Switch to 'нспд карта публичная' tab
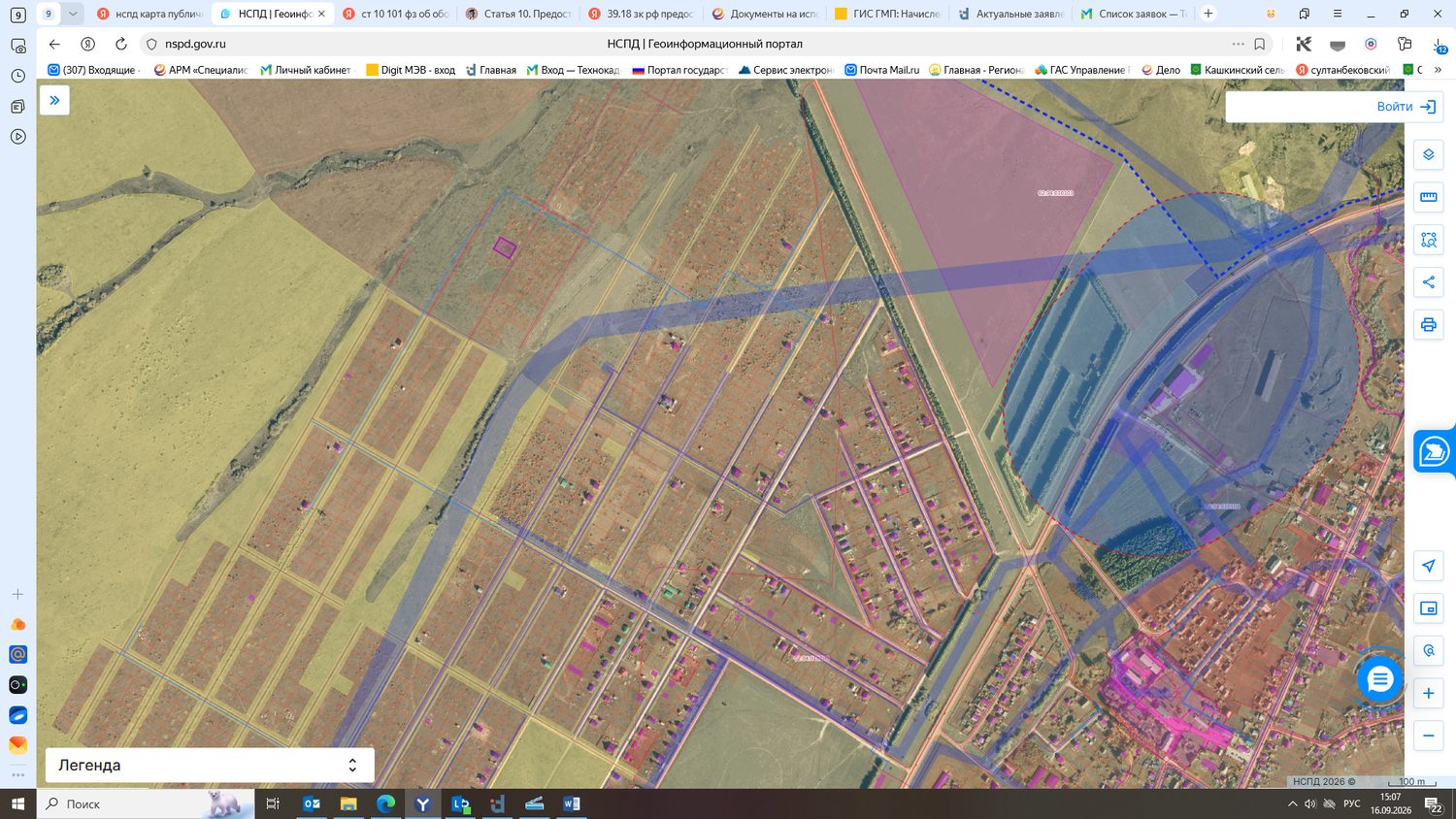The image size is (1456, 819). (x=150, y=14)
